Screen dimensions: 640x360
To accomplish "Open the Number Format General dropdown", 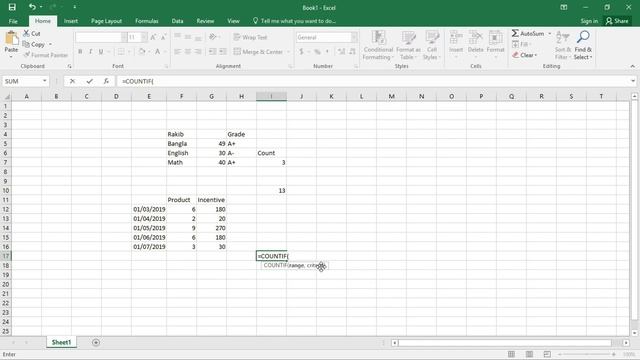I will [354, 37].
